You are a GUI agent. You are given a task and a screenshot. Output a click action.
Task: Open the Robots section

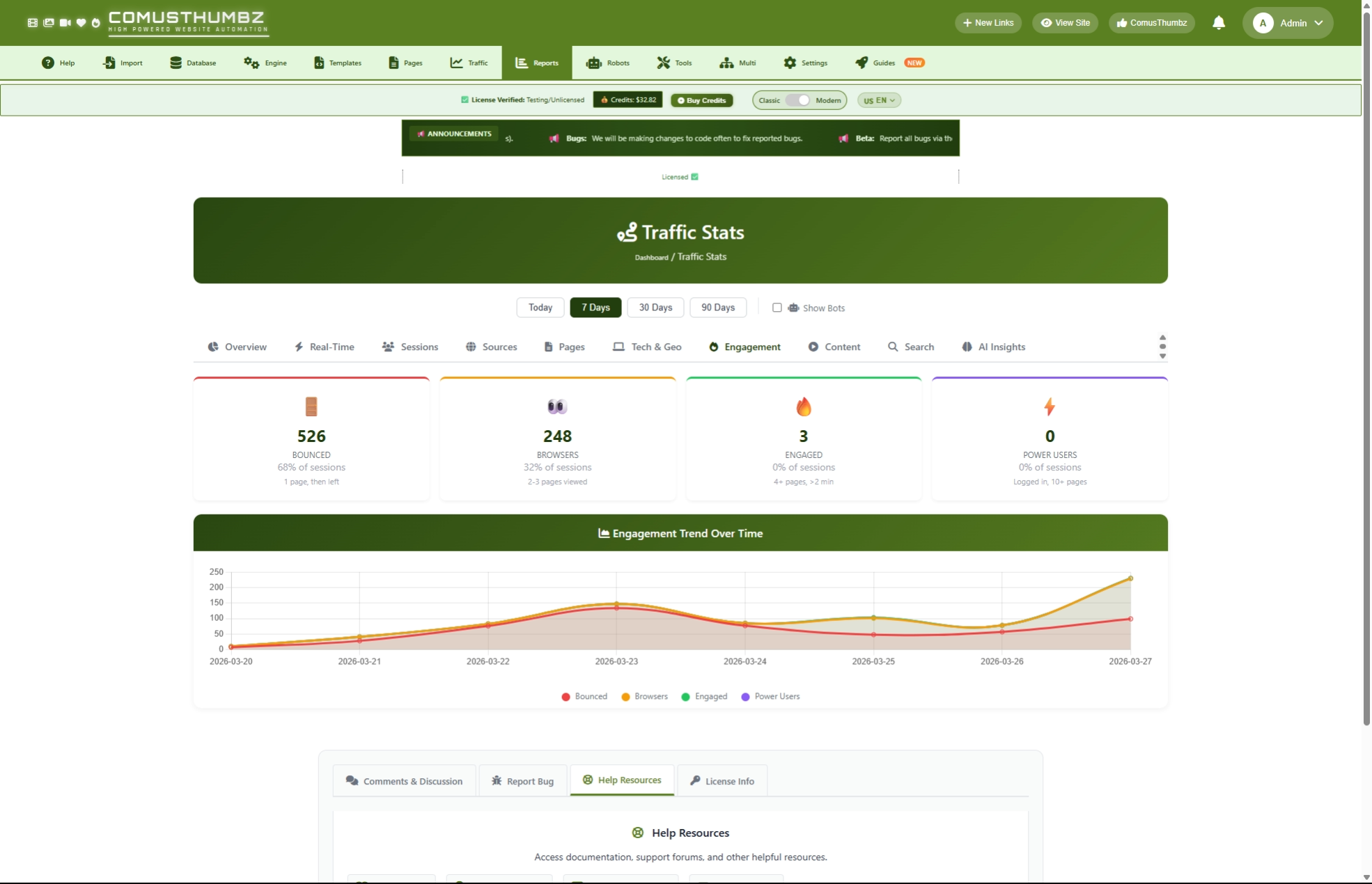[607, 63]
